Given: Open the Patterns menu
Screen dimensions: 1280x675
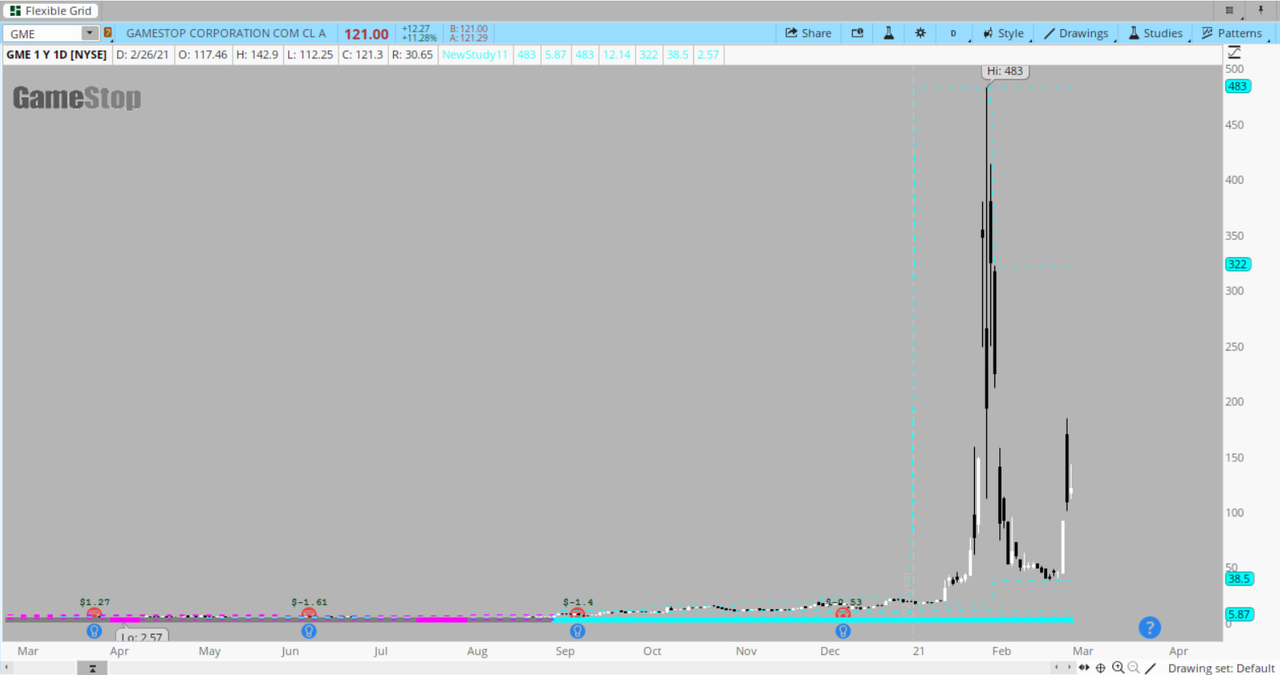Looking at the screenshot, I should (1232, 33).
